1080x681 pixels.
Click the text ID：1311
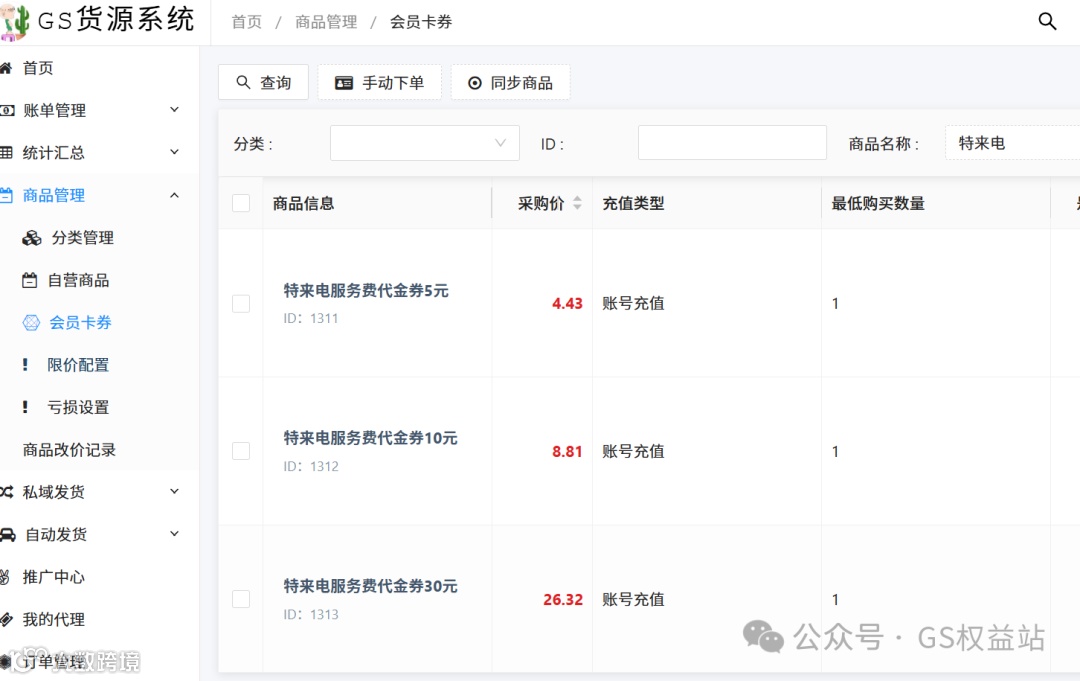(x=311, y=318)
